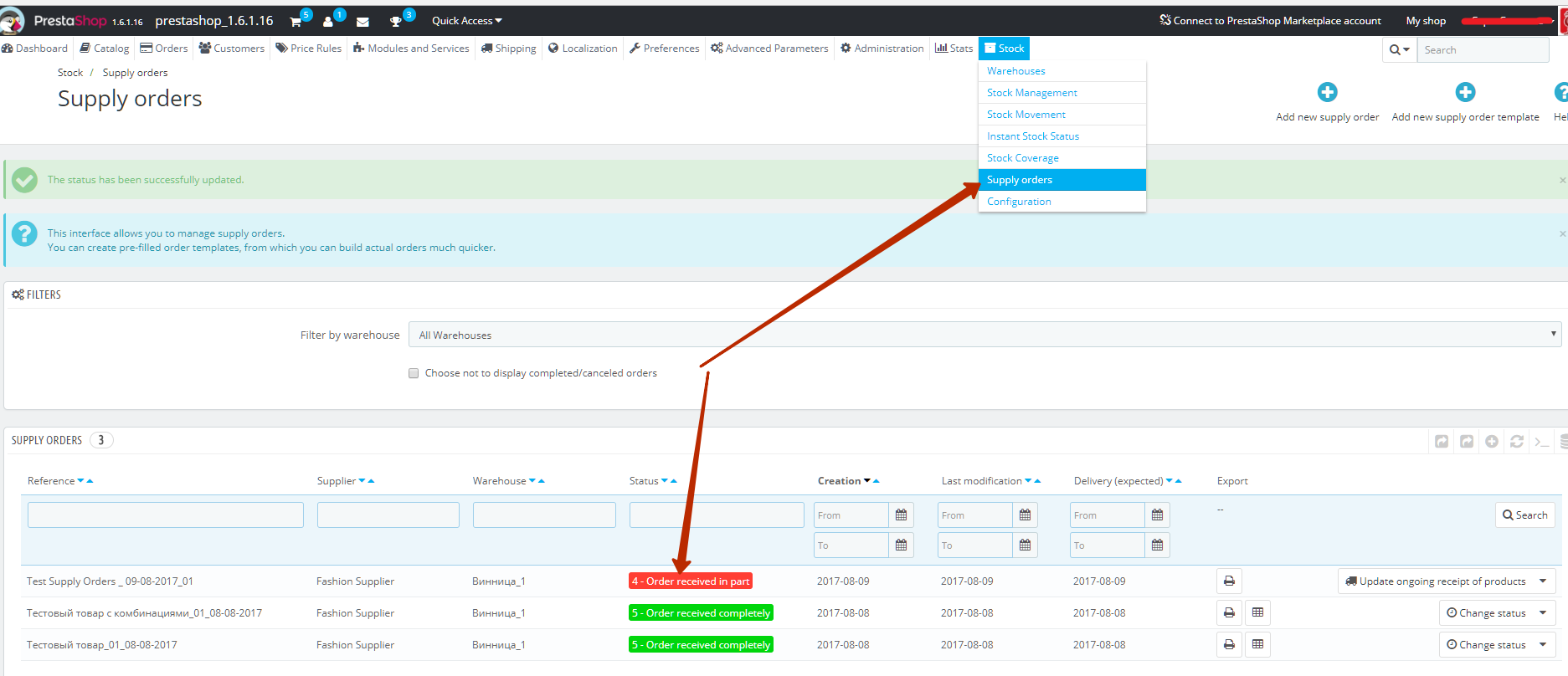Expand dropdown arrow for Тестовый товар с комбинациями status
The width and height of the screenshot is (1568, 676).
[1544, 612]
